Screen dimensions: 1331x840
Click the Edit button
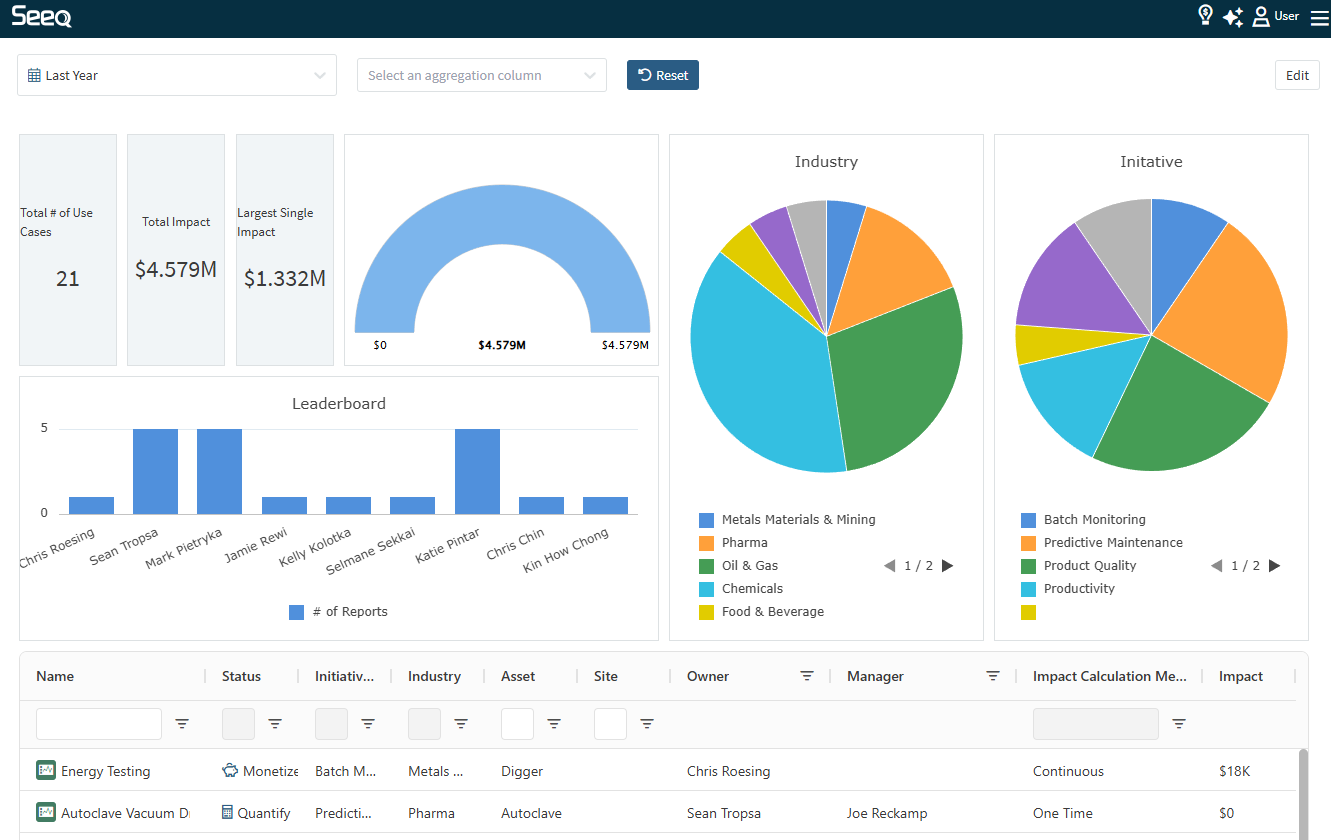tap(1297, 75)
